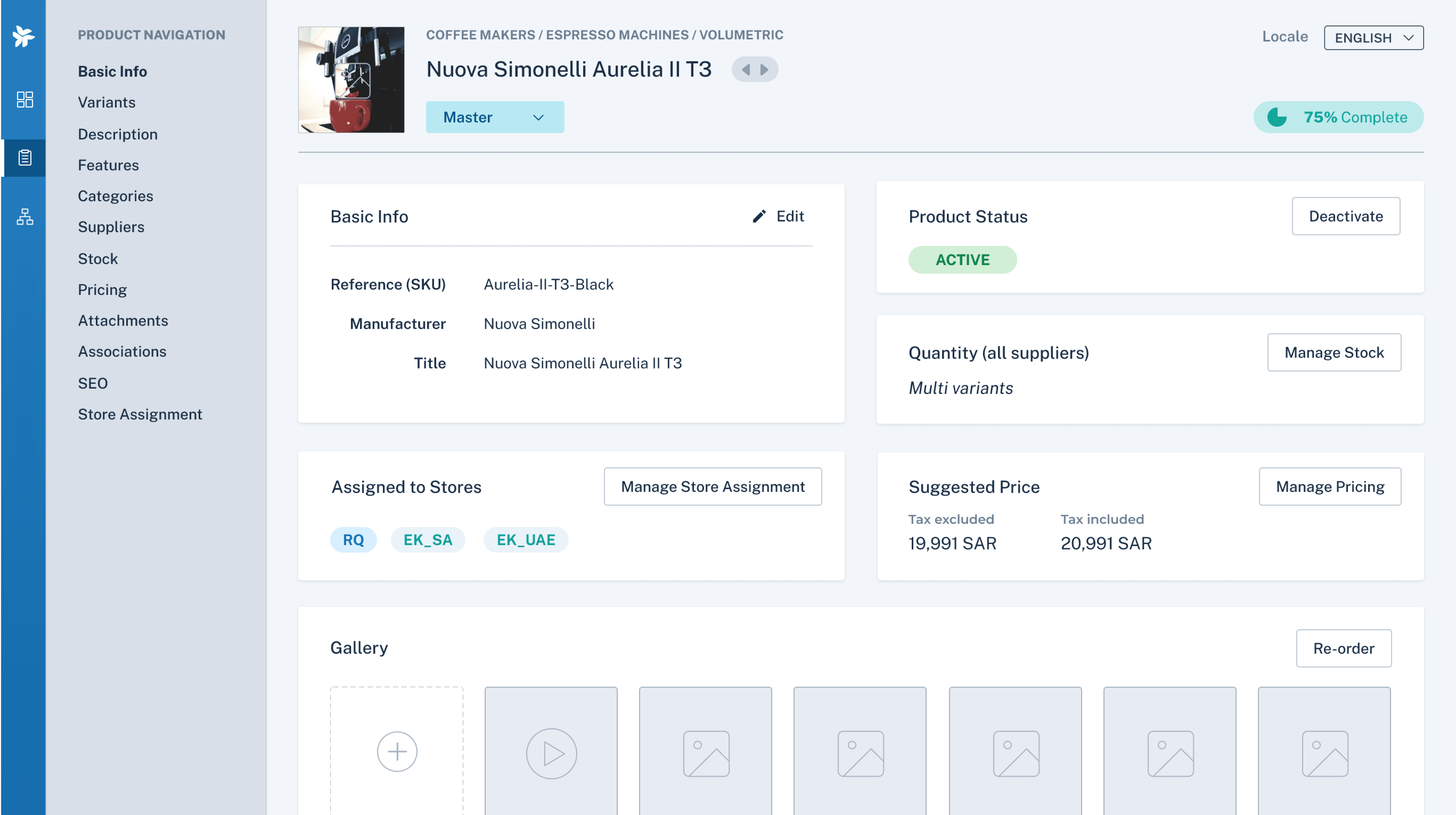The image size is (1456, 815).
Task: Click the pencil Edit icon in Basic Info
Action: (759, 216)
